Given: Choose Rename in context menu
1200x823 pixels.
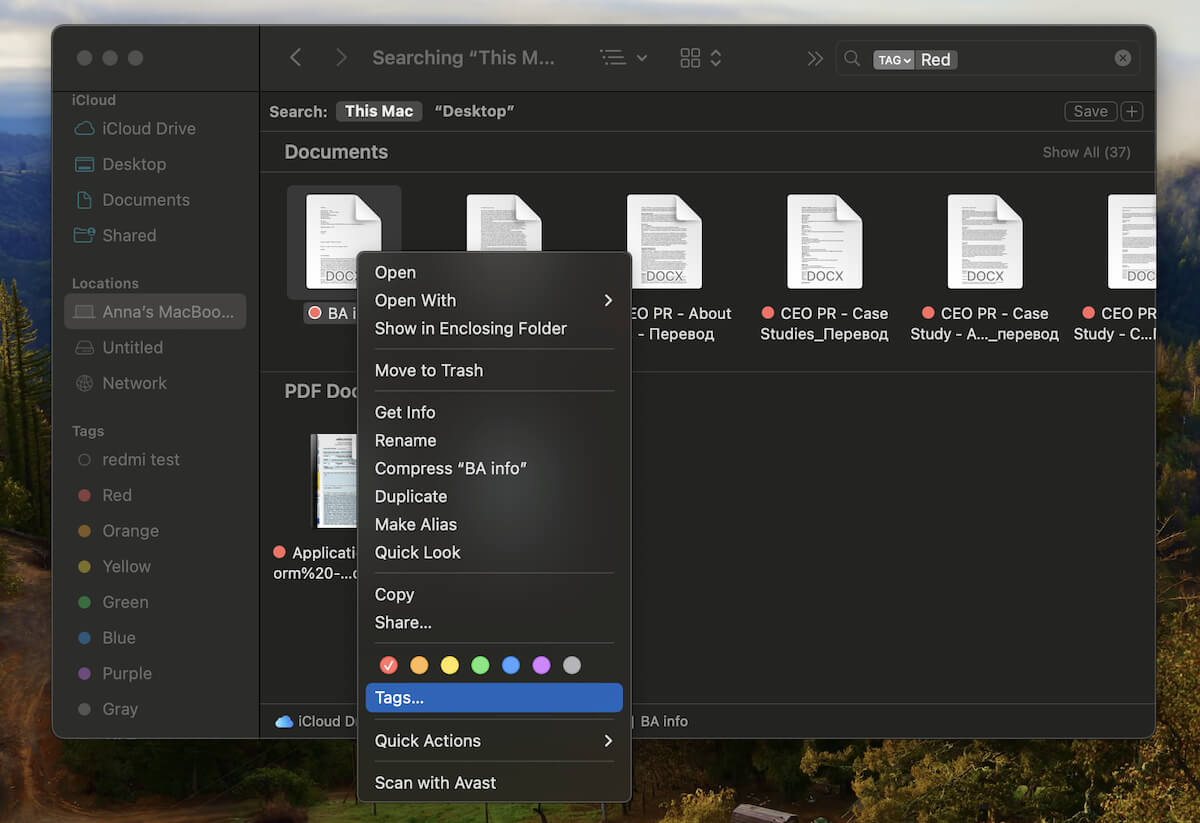Looking at the screenshot, I should [494, 440].
